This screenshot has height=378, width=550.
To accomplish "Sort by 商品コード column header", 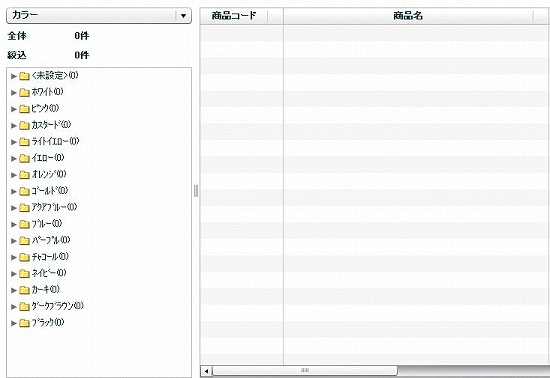I will click(234, 16).
